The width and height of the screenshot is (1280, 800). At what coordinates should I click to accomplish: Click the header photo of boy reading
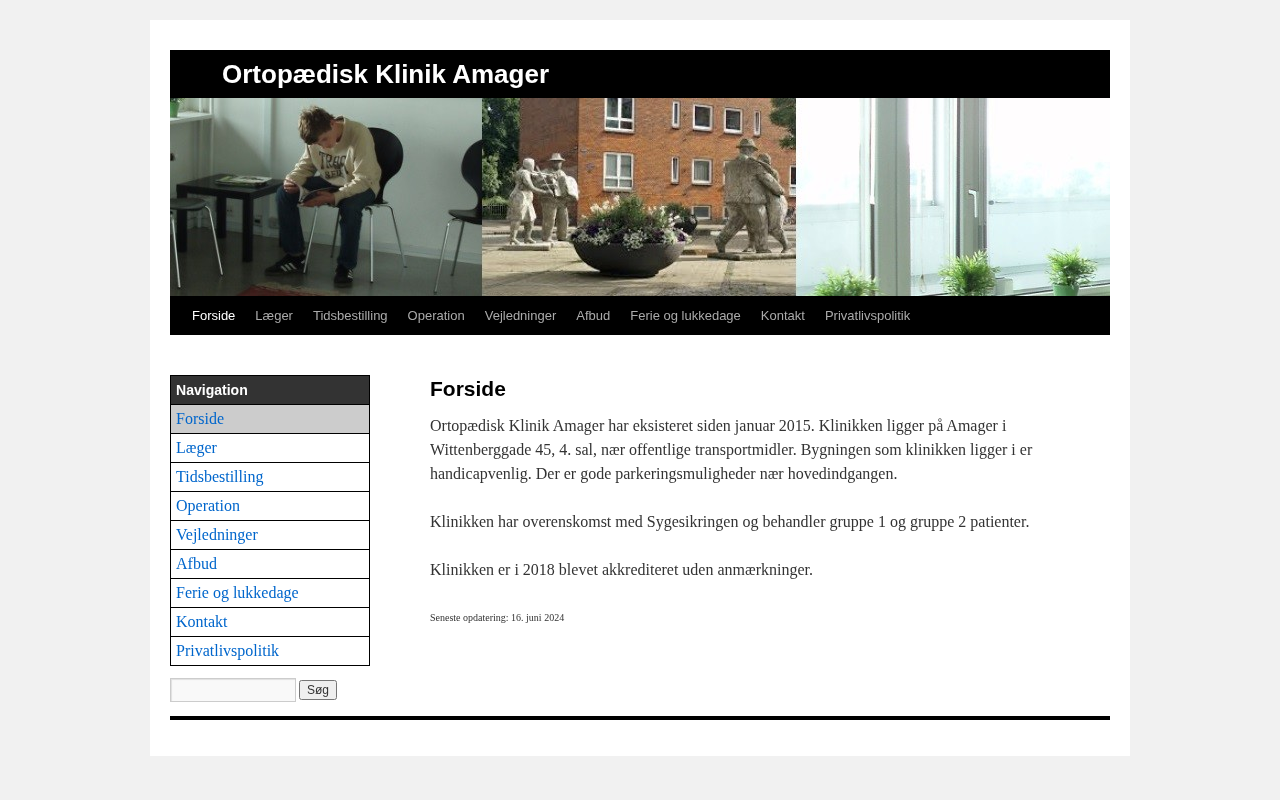326,197
